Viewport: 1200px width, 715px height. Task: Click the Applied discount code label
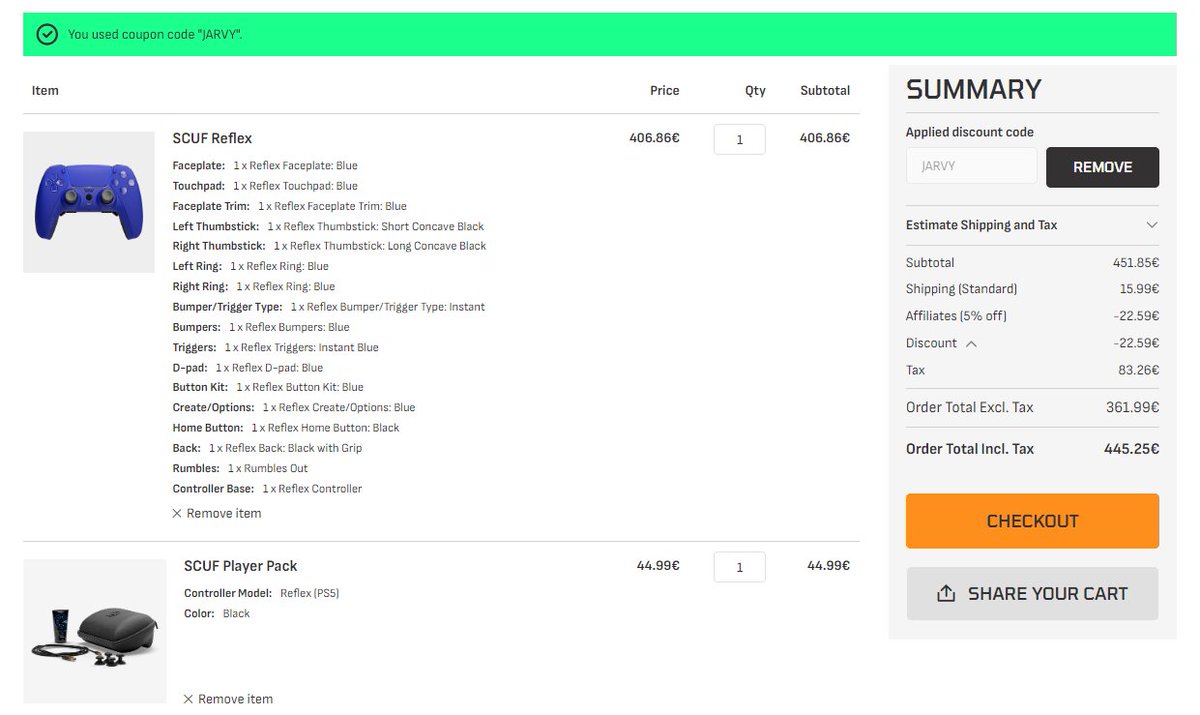click(969, 132)
